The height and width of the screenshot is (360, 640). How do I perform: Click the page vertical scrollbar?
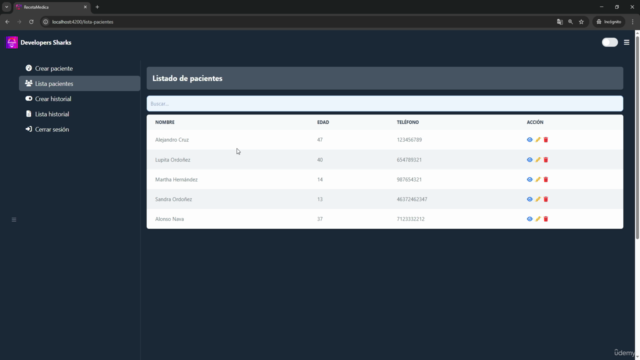[637, 138]
